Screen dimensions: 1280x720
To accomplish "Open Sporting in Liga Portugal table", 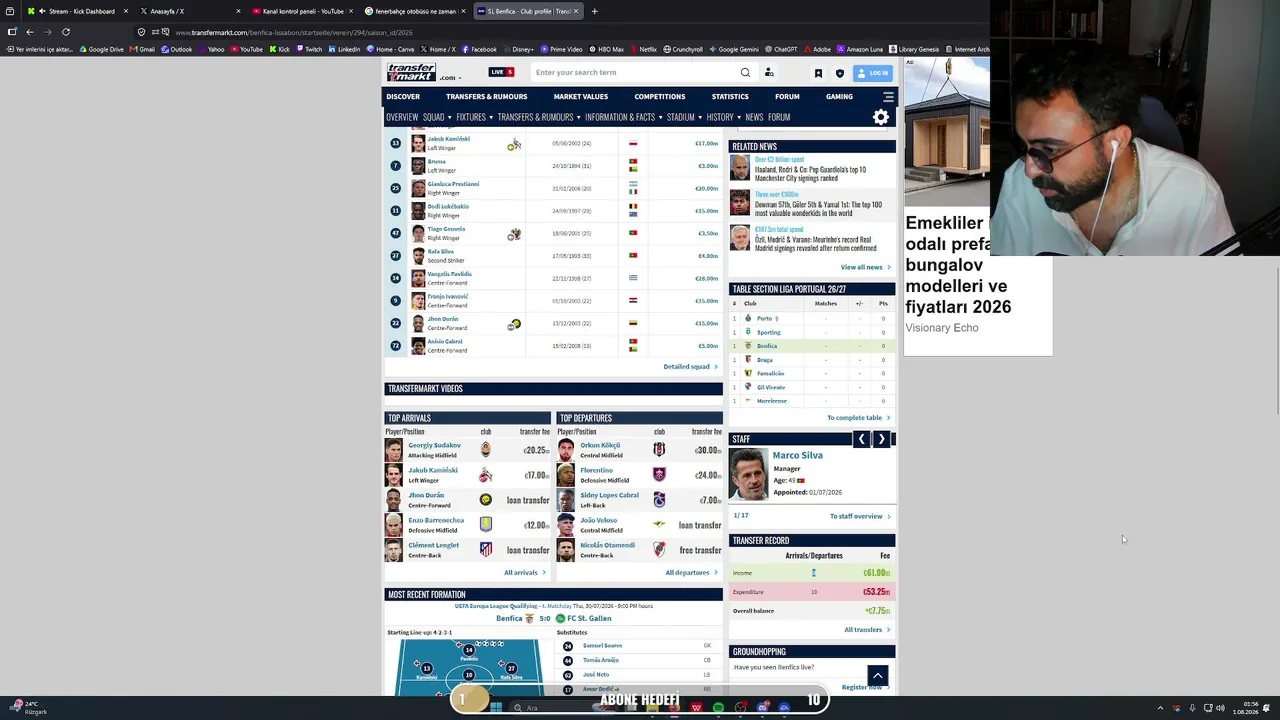I will point(768,332).
